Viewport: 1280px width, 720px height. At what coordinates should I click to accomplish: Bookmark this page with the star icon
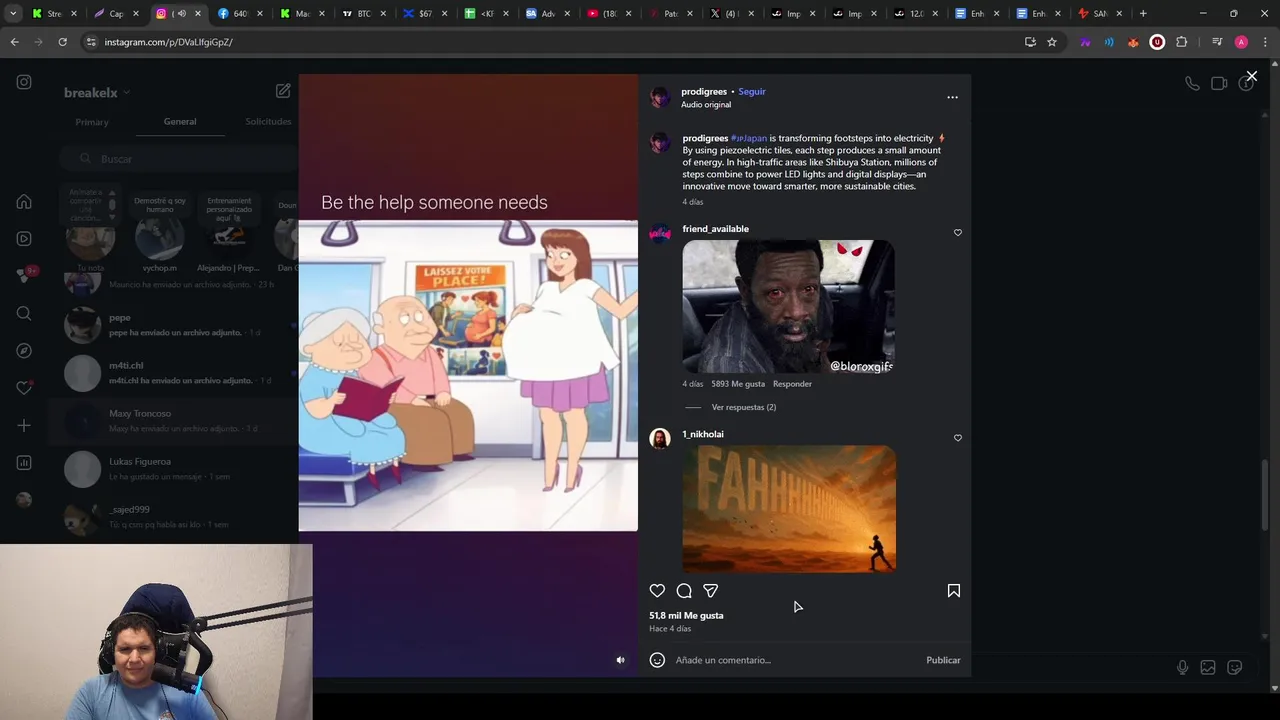1052,42
